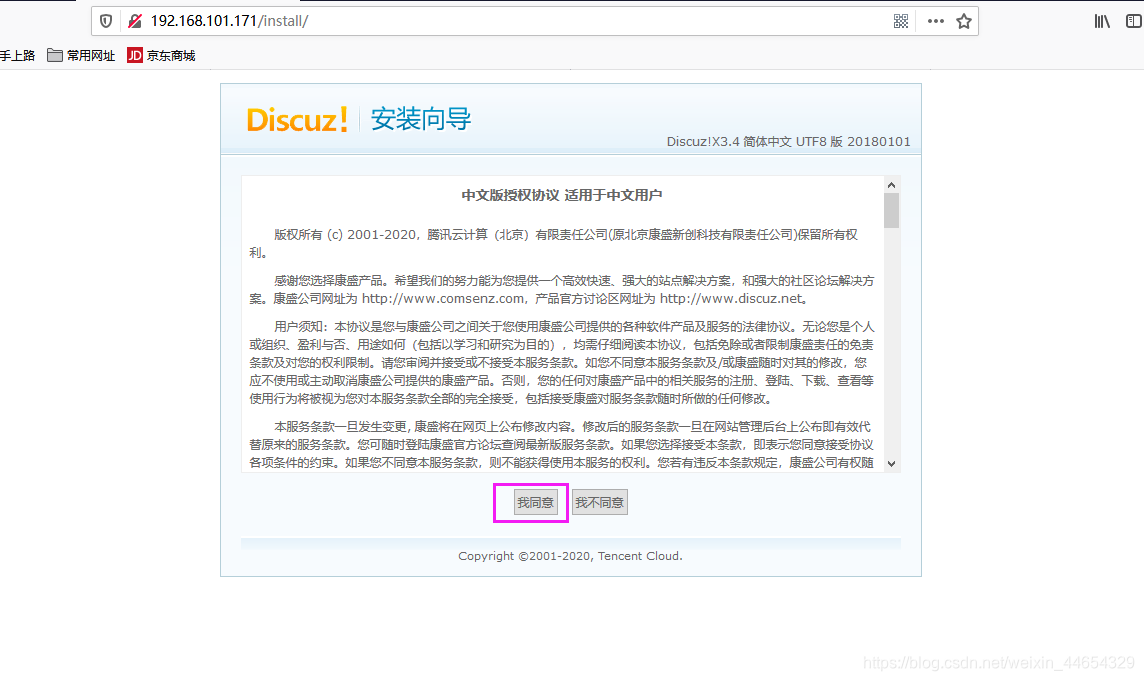
Task: Click the 用户须知 paragraph text
Action: click(562, 362)
